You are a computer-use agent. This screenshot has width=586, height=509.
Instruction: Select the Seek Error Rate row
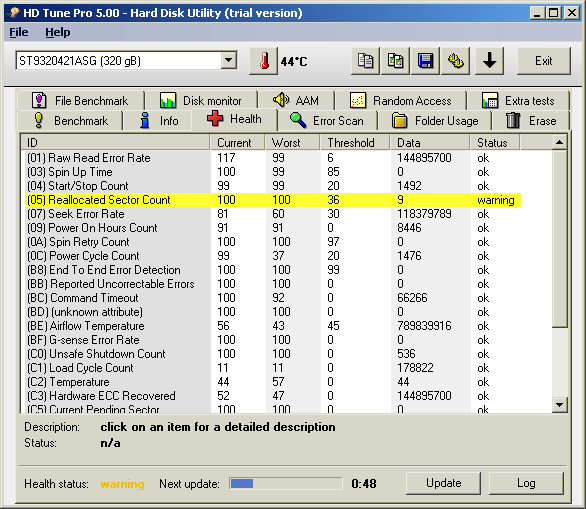tap(273, 214)
